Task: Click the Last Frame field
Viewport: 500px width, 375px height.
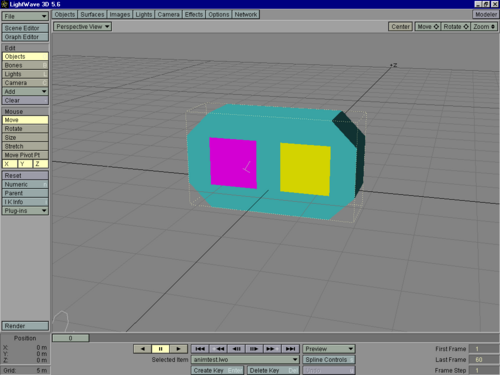Action: (484, 360)
